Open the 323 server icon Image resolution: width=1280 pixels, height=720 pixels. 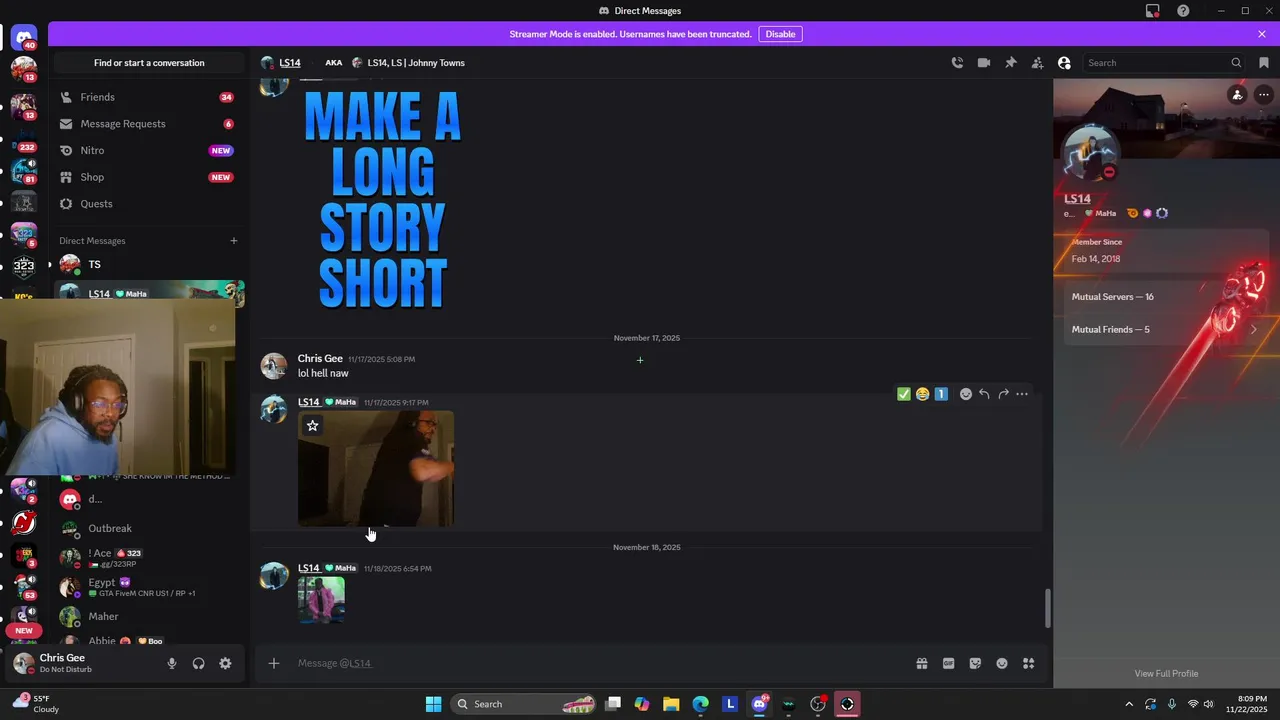pos(24,266)
